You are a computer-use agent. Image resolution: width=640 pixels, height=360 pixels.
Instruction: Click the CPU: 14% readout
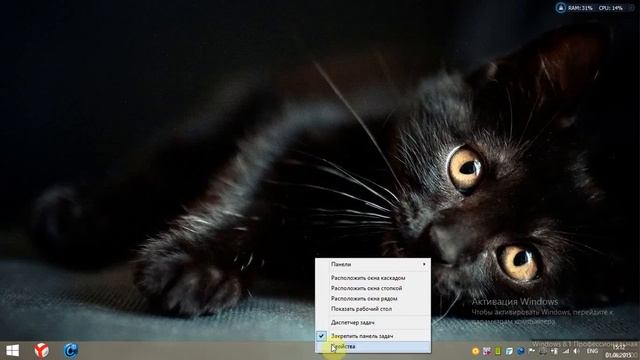611,8
